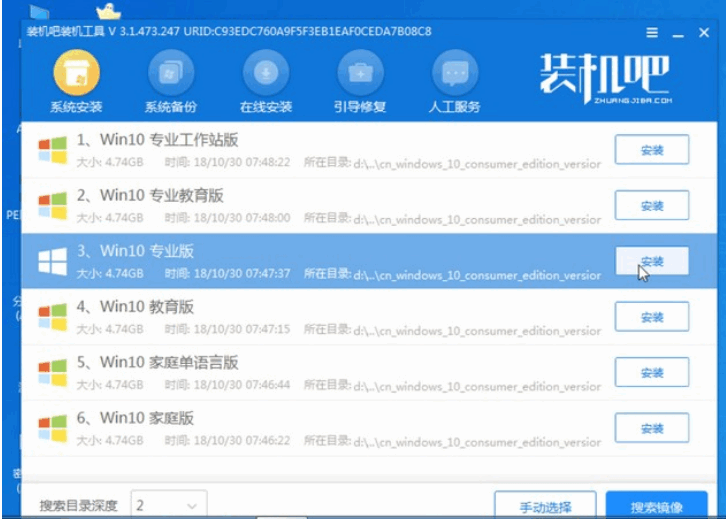Install Win10 教育版
Viewport: 726px width, 519px height.
pyautogui.click(x=652, y=317)
